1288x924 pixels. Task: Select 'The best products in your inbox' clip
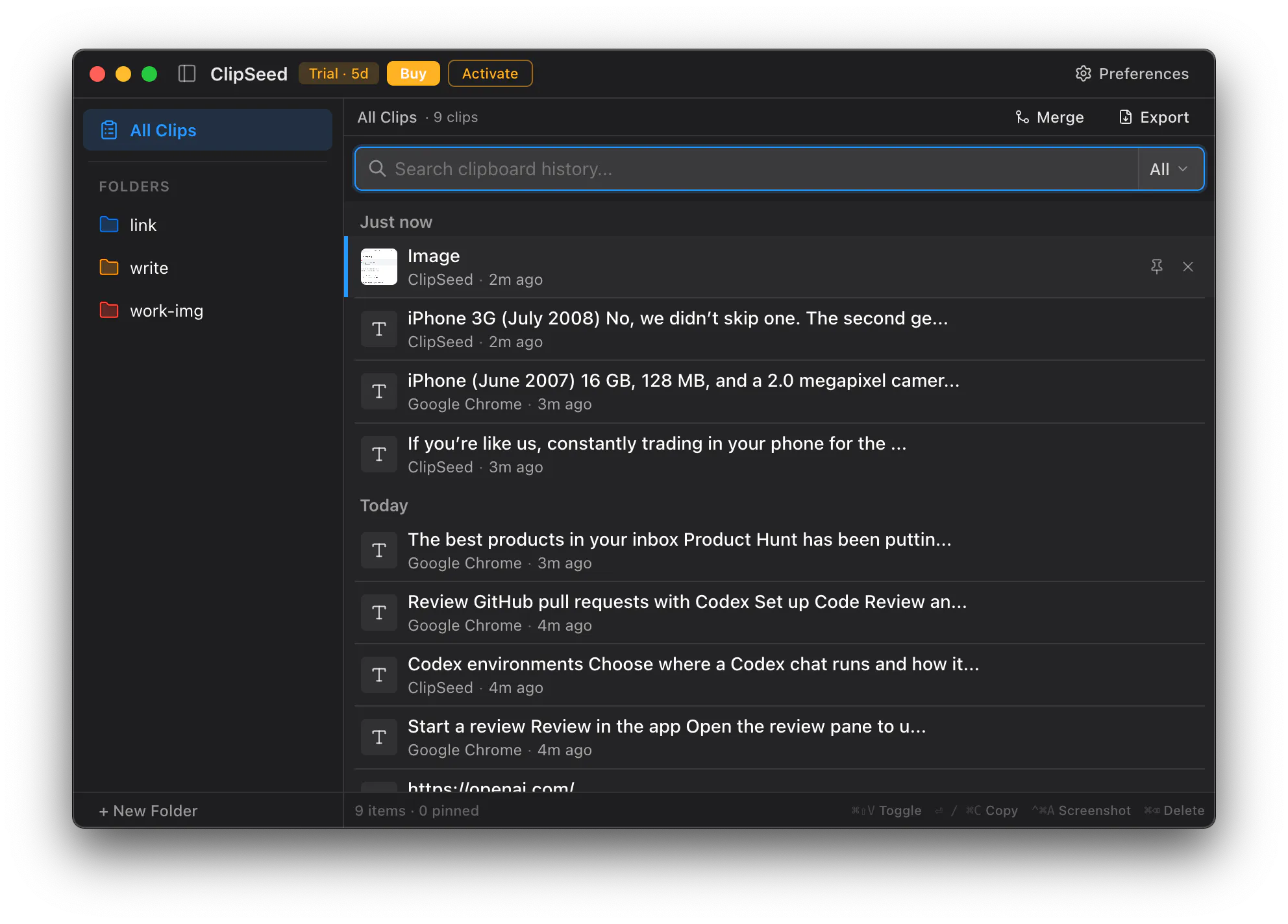coord(779,551)
